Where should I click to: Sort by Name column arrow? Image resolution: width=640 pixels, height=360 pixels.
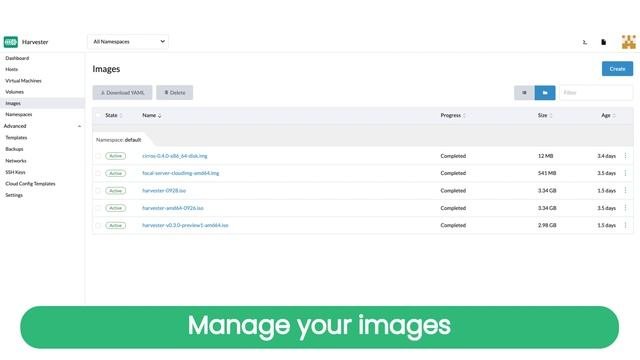(160, 116)
